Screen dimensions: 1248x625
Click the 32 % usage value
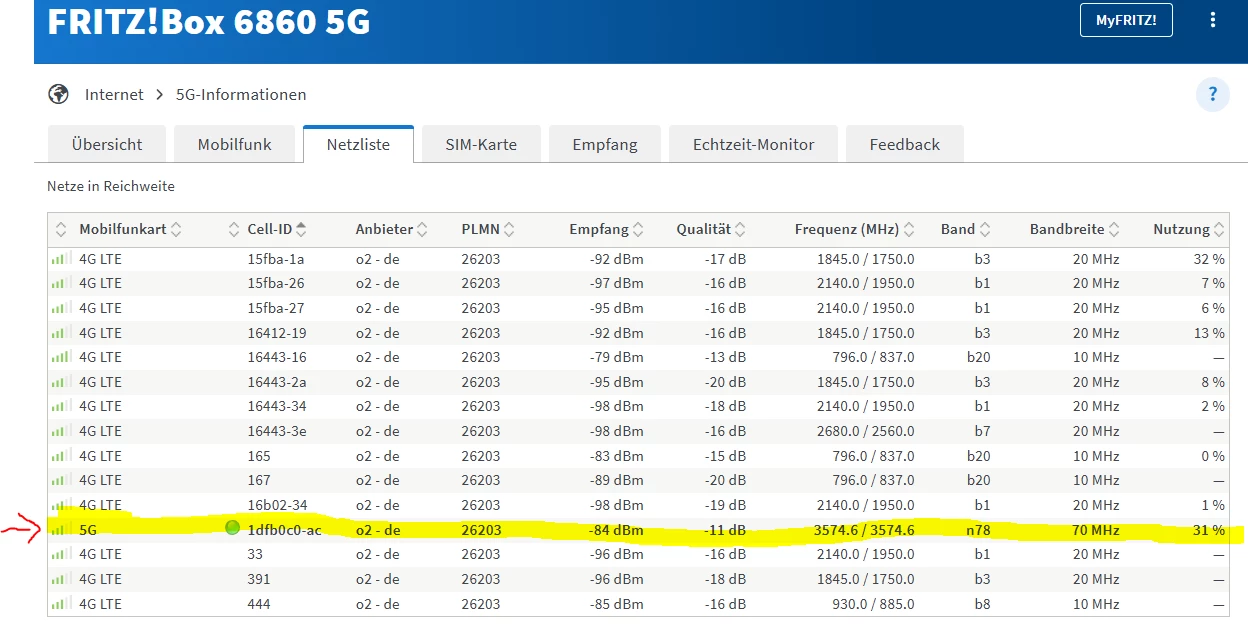pyautogui.click(x=1208, y=259)
